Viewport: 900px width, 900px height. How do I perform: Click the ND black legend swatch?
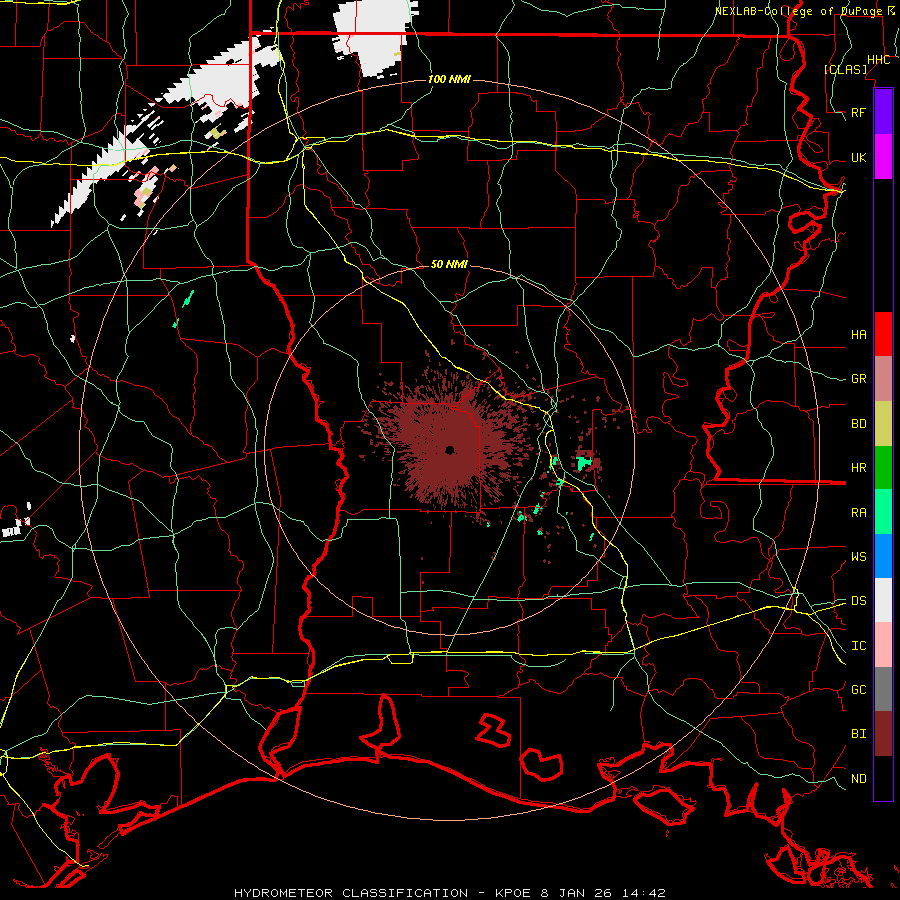pos(883,778)
